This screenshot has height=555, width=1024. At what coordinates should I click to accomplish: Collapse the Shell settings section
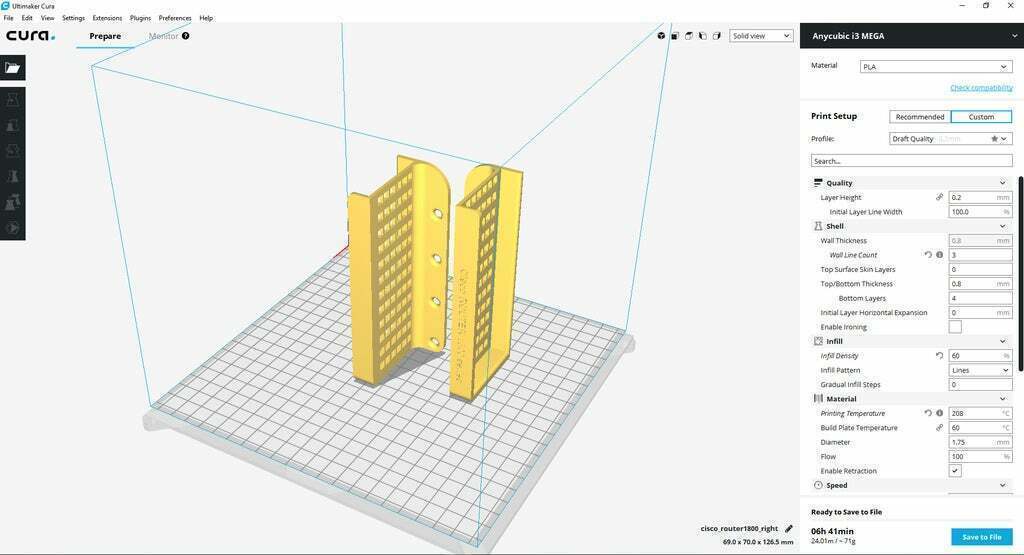click(x=1002, y=226)
